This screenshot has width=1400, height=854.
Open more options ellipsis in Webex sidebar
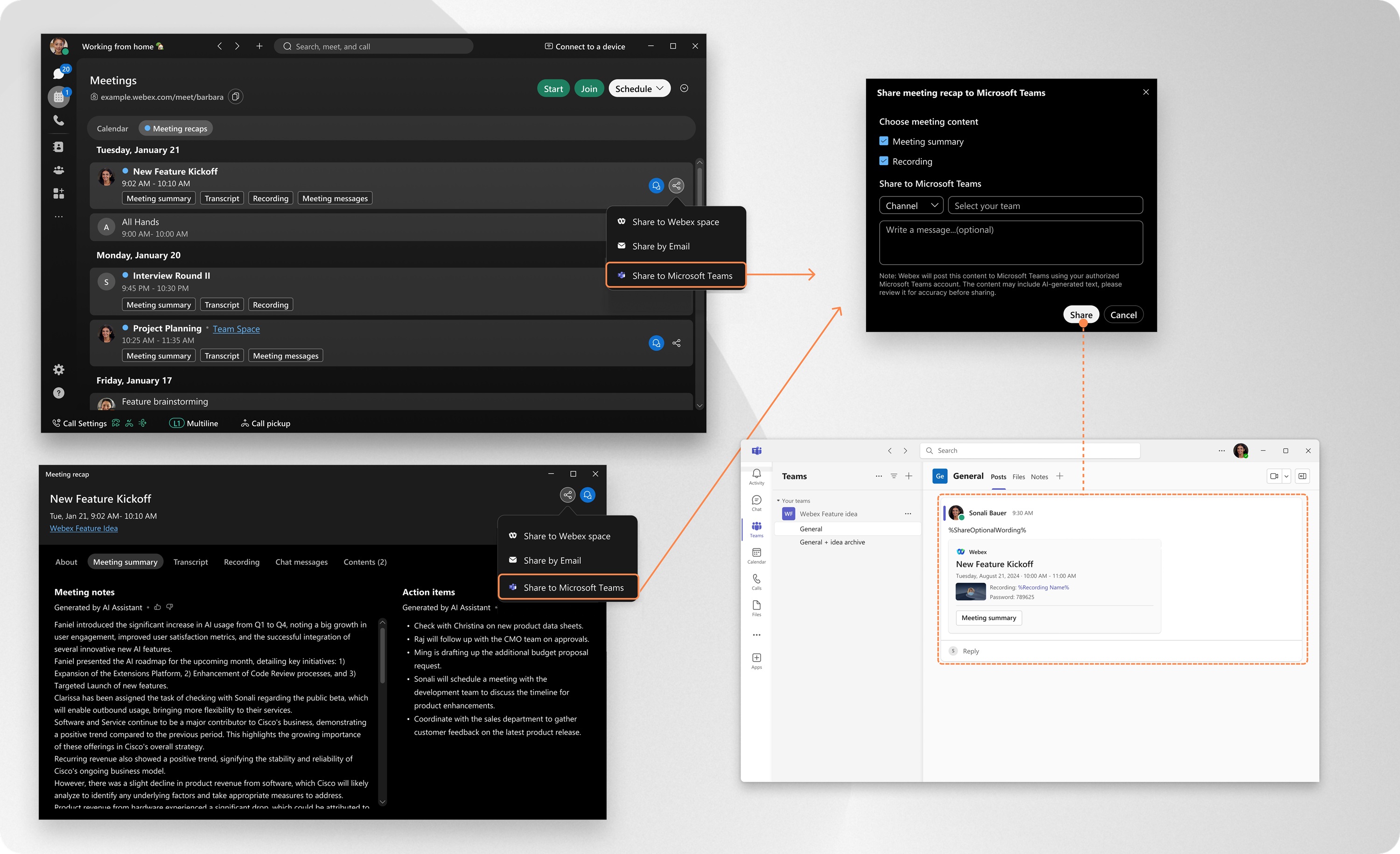pyautogui.click(x=58, y=217)
